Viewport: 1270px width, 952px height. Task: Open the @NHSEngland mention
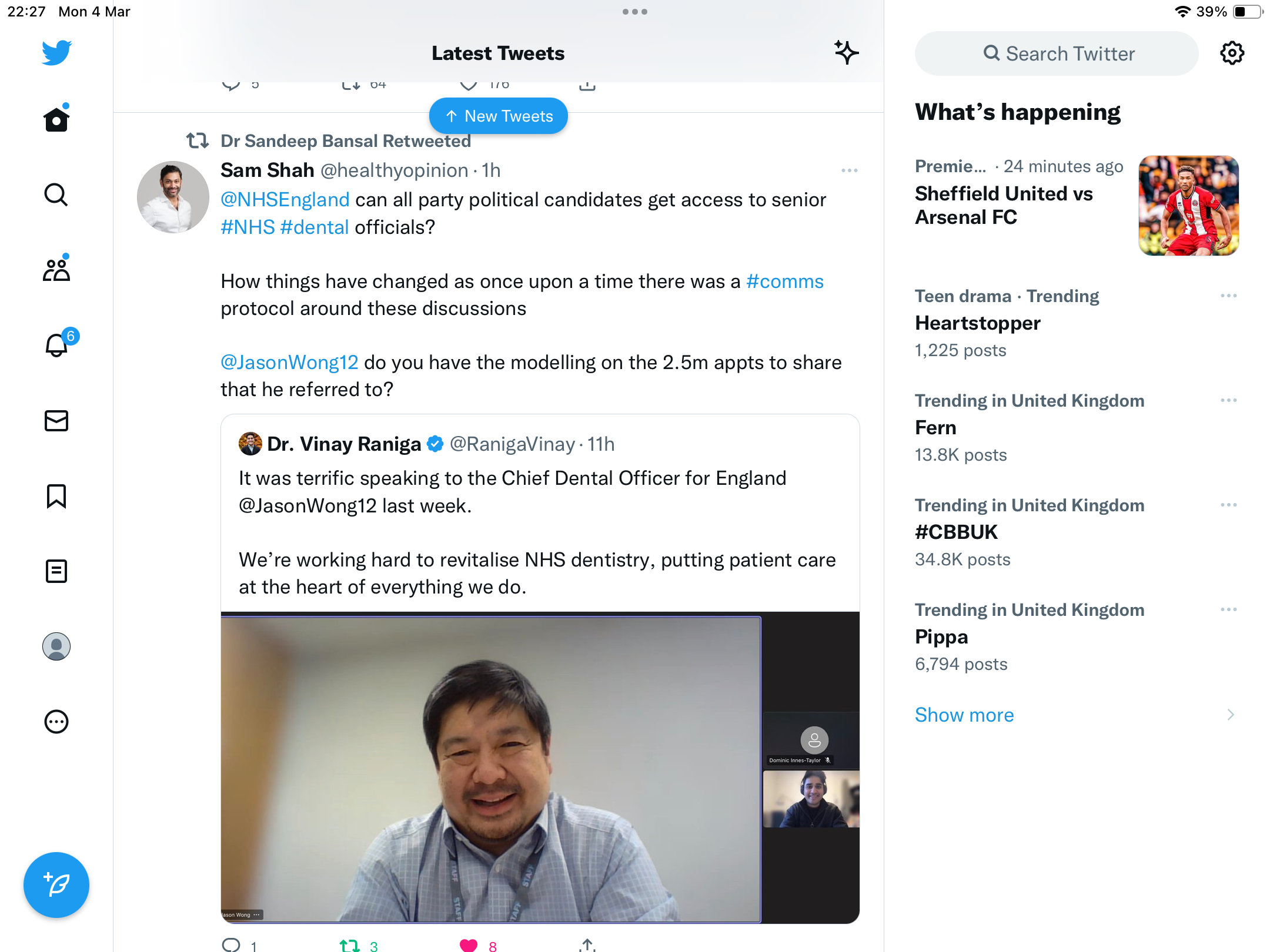(285, 200)
